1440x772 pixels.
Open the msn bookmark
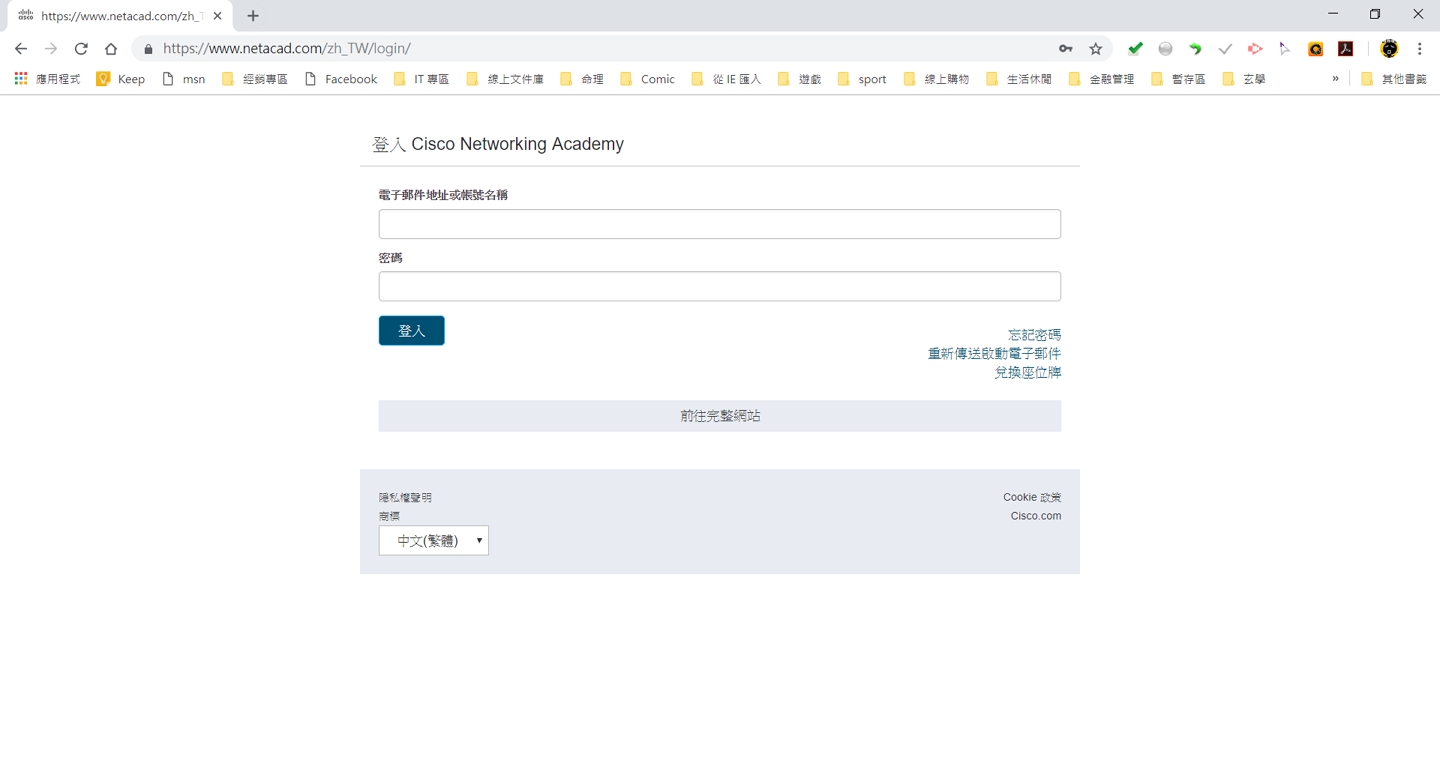tap(183, 79)
